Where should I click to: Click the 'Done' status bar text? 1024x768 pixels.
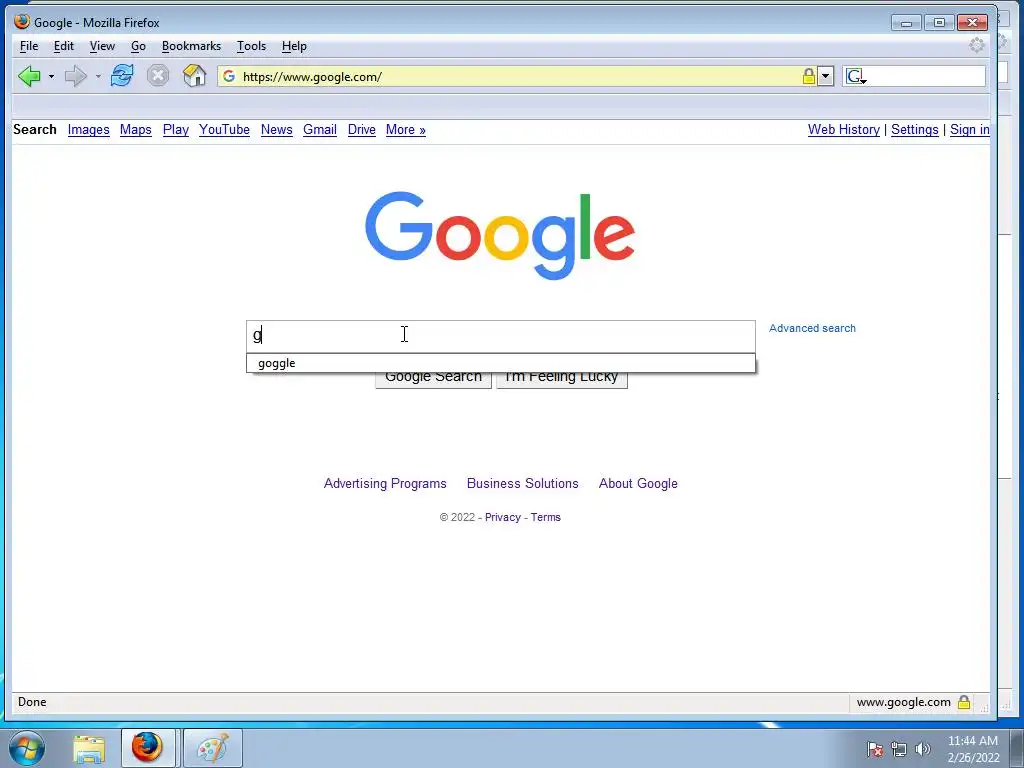click(x=32, y=702)
